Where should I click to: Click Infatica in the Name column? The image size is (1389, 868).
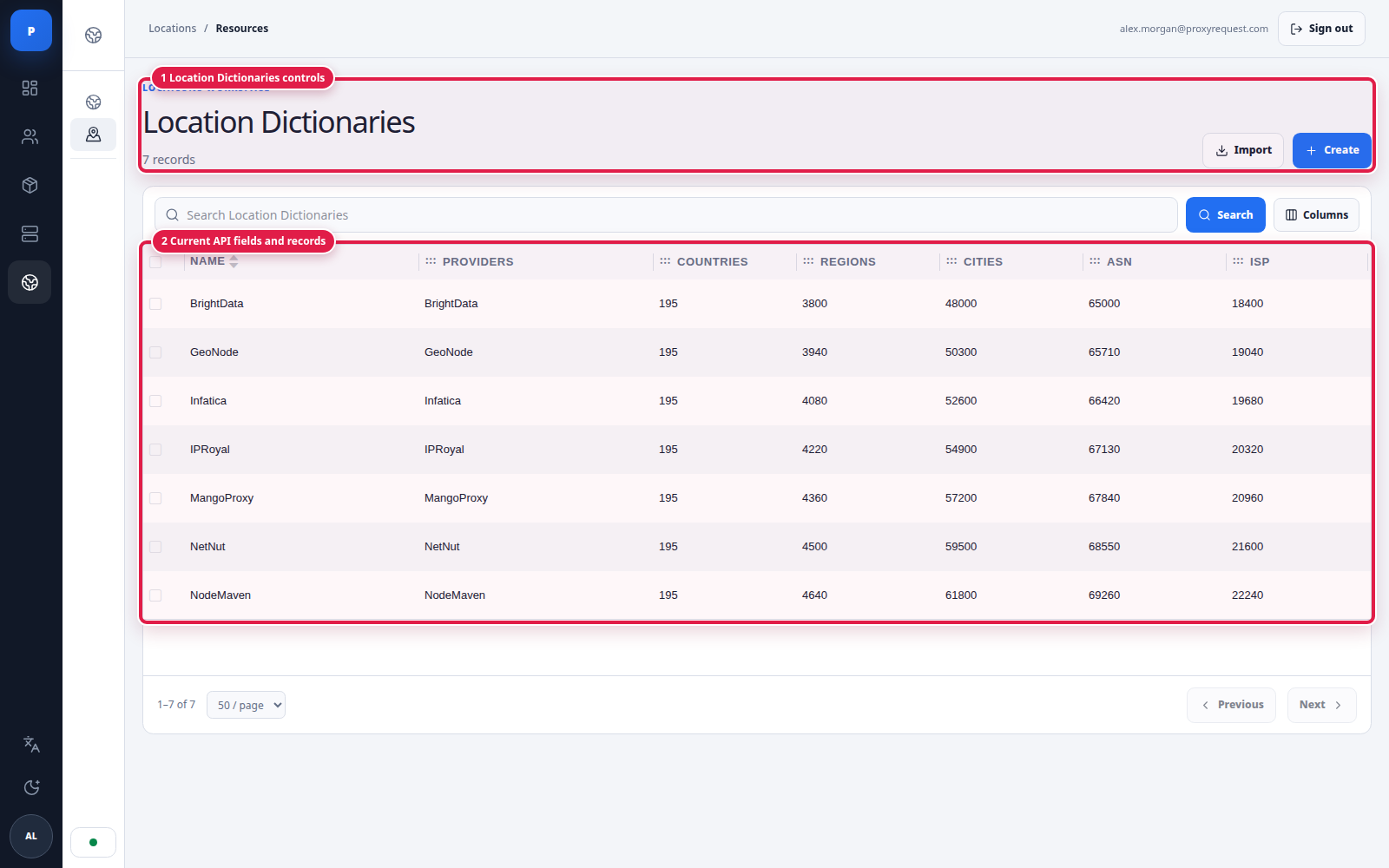(x=208, y=401)
